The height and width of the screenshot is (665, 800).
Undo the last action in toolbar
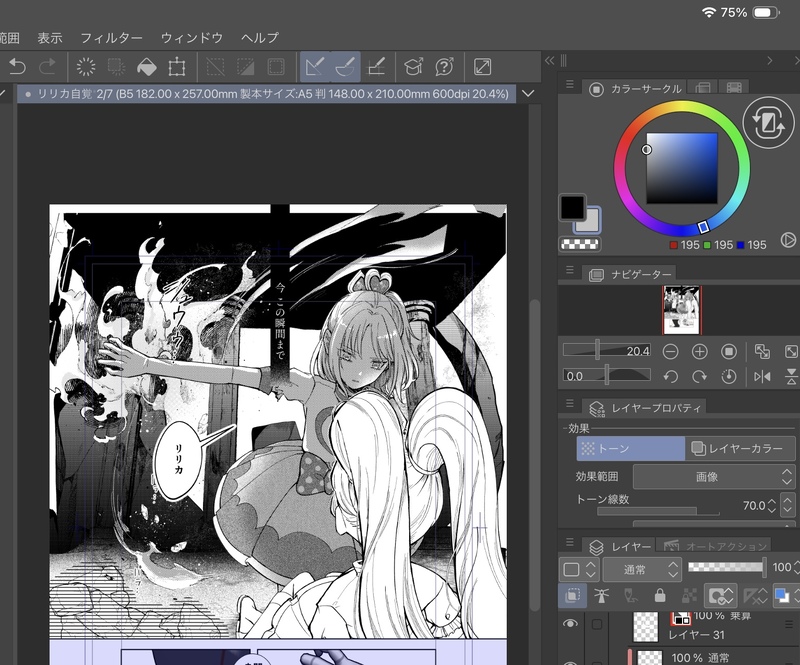[x=17, y=67]
